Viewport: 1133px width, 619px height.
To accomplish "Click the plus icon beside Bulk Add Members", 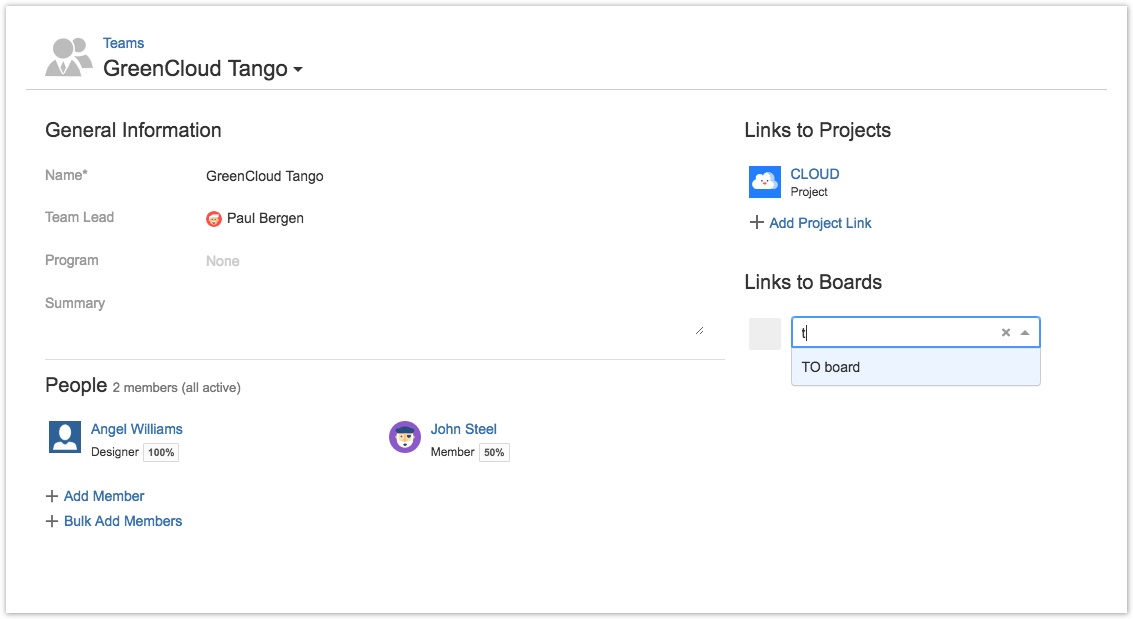I will 52,521.
